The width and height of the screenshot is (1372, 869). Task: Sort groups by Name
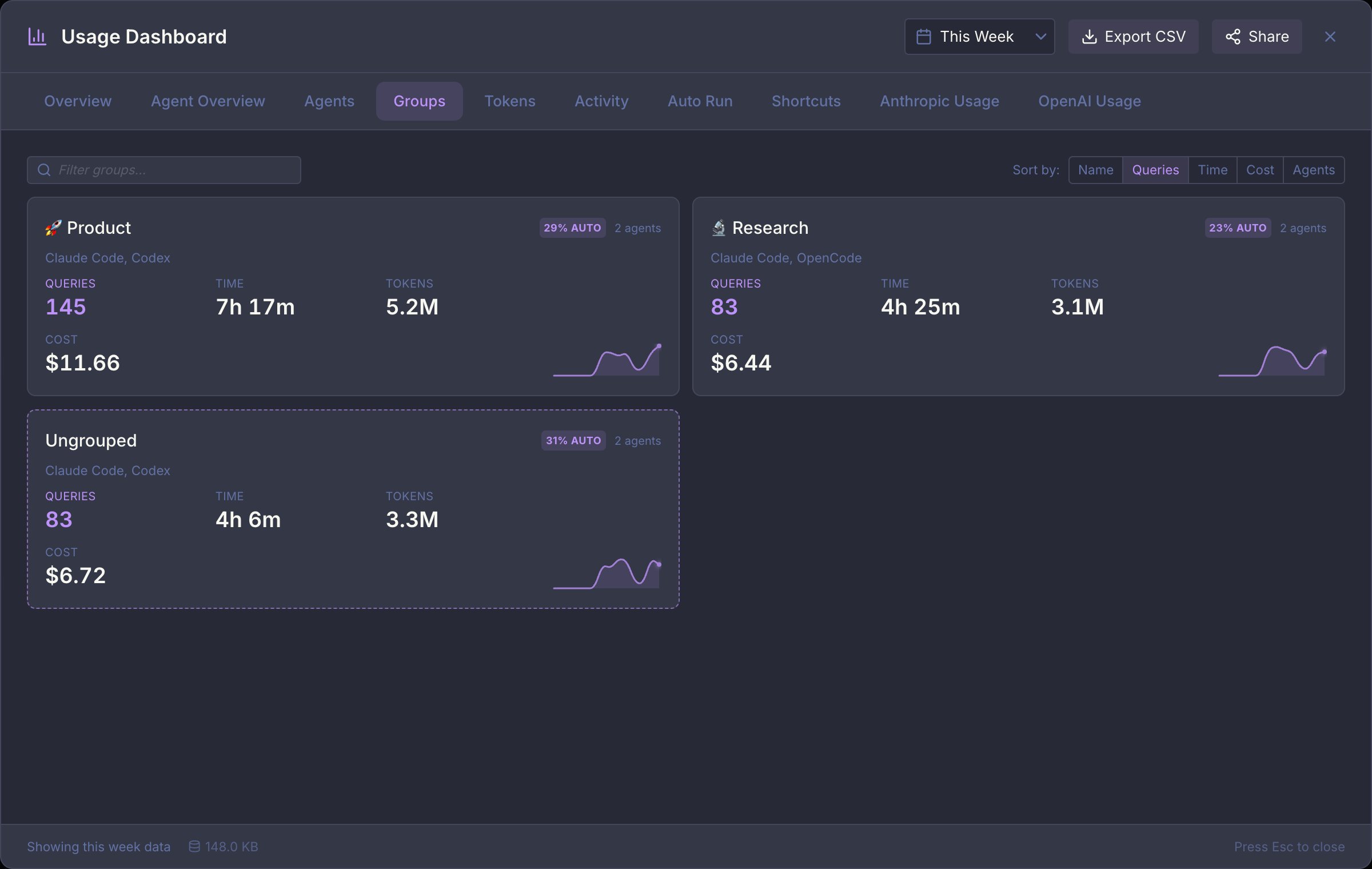click(x=1095, y=170)
